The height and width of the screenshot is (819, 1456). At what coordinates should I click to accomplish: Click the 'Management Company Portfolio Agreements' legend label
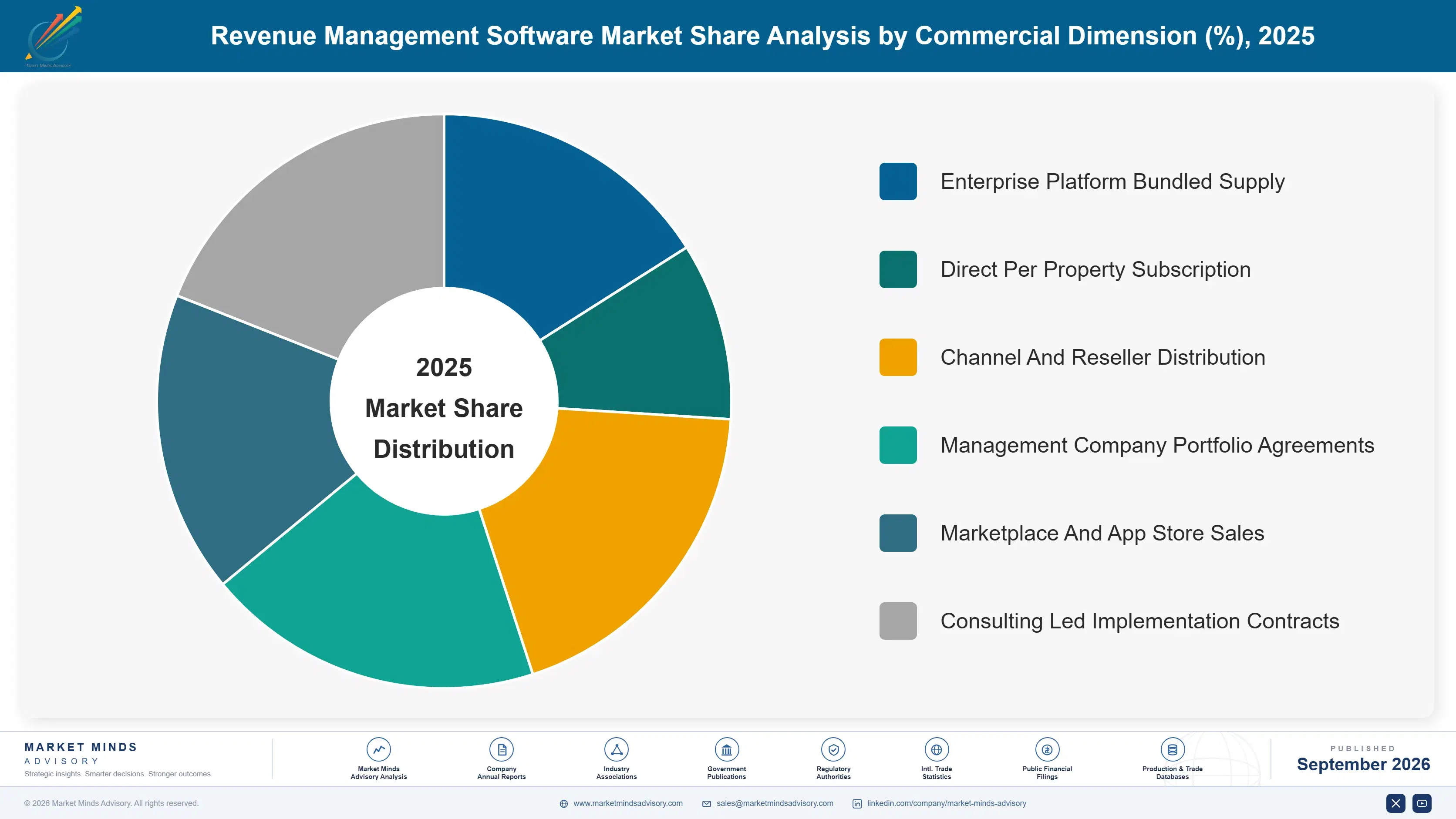point(1157,446)
